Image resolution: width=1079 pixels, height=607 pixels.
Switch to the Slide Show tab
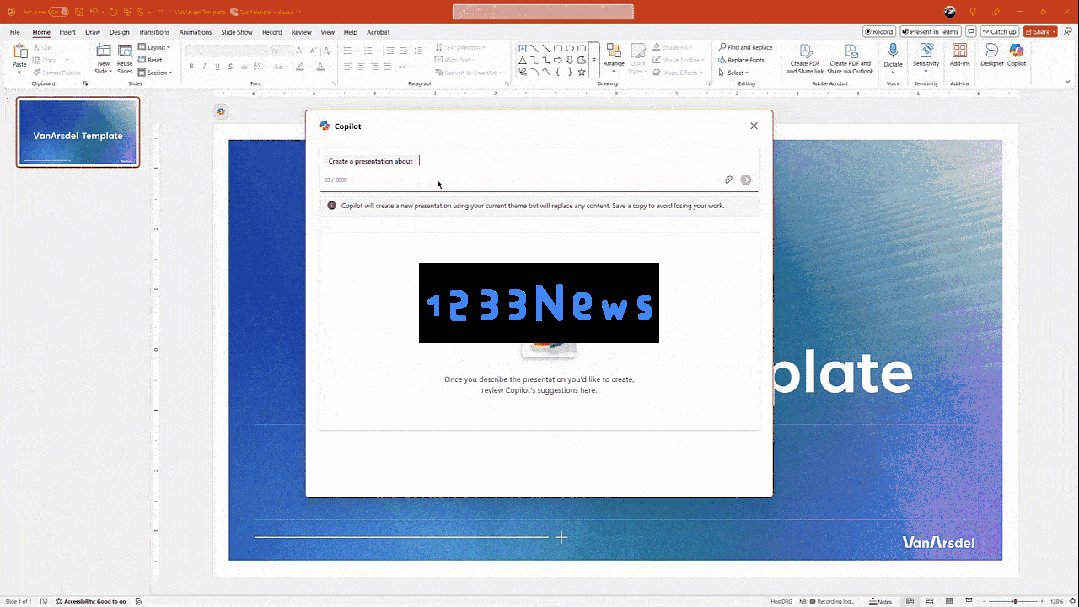click(237, 32)
